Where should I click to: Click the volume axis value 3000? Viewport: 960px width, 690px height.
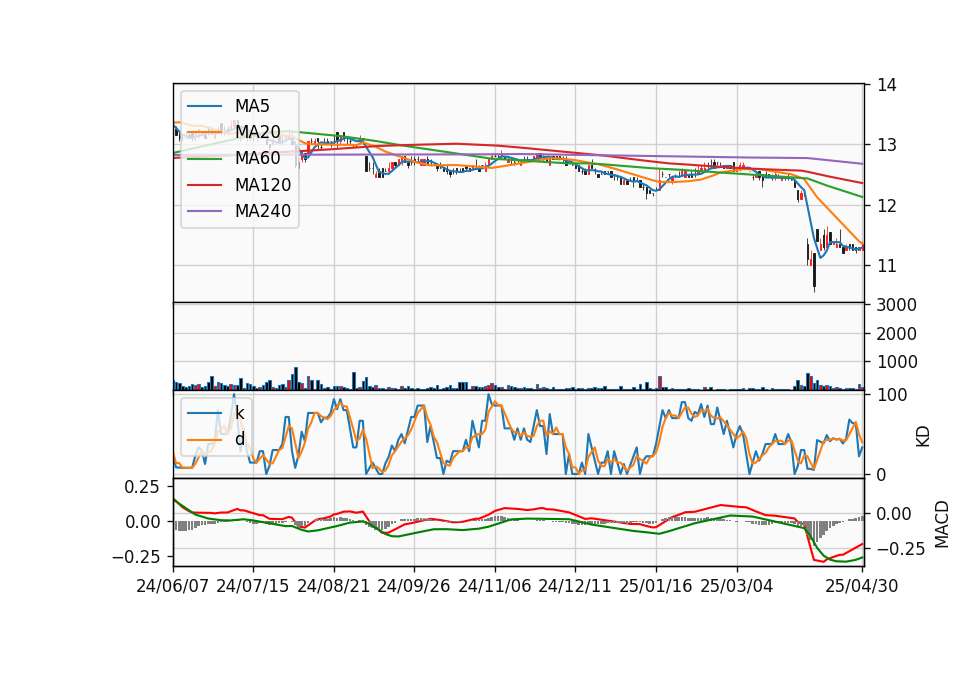[897, 305]
